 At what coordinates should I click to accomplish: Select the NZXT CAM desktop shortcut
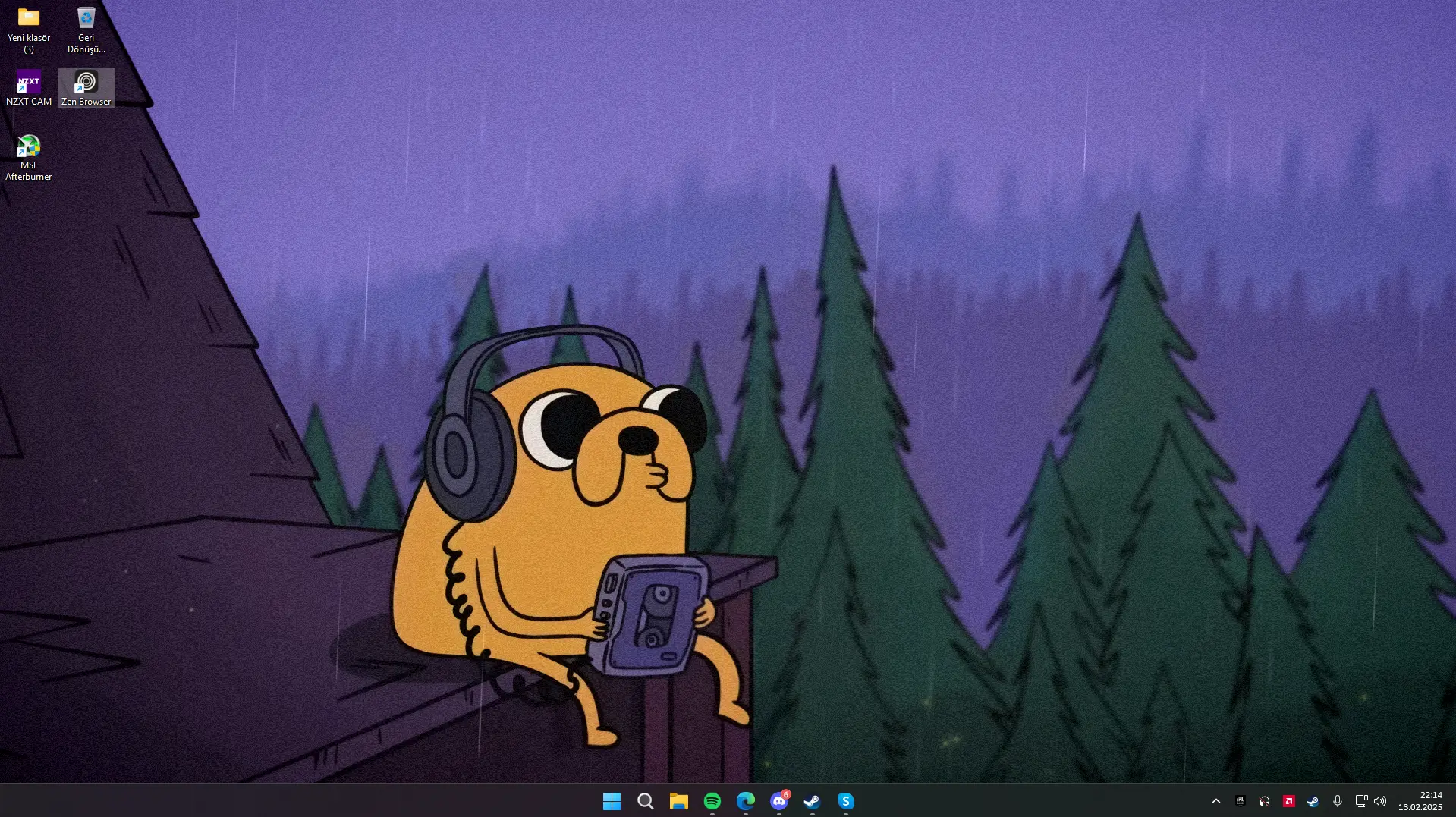(29, 88)
